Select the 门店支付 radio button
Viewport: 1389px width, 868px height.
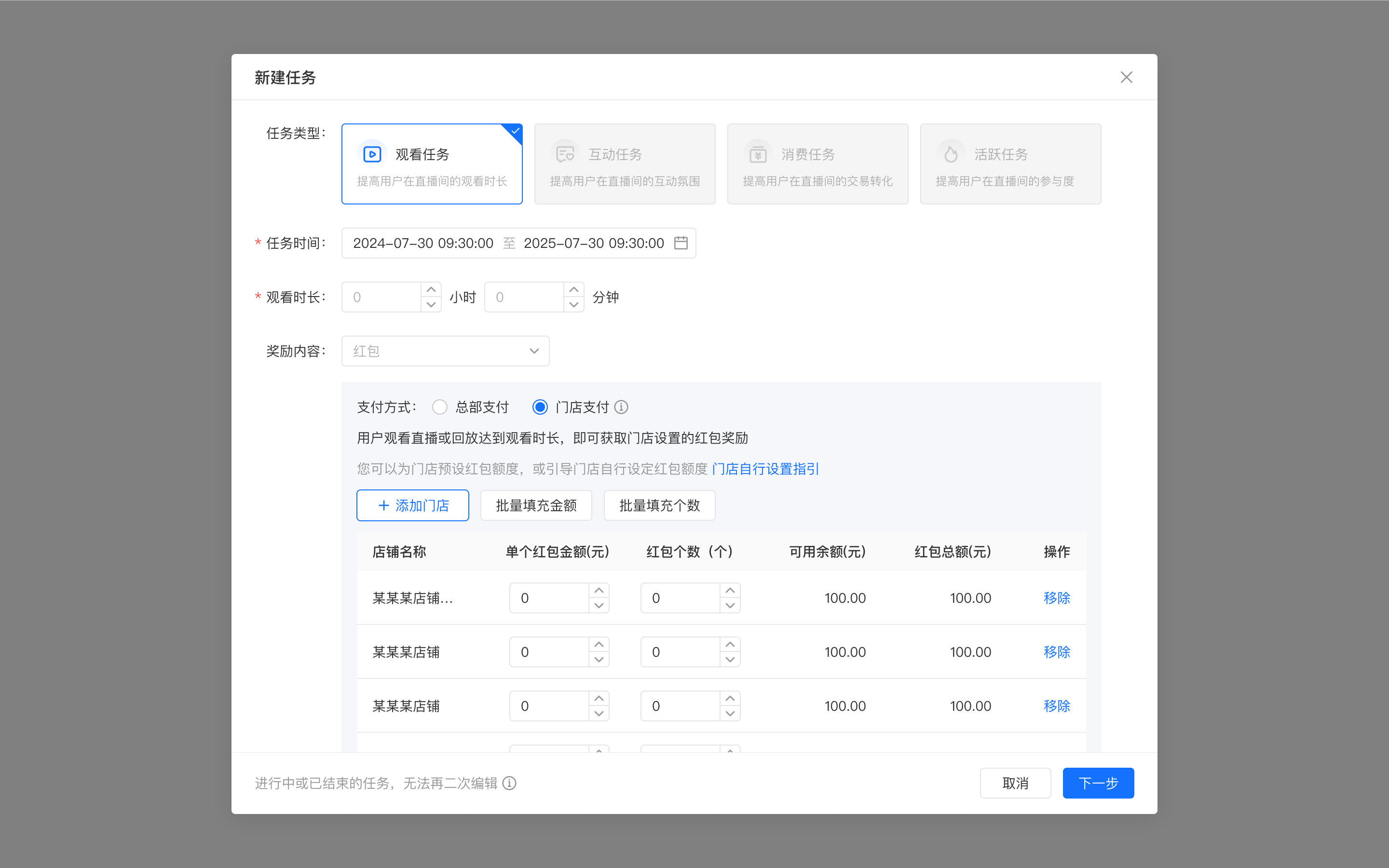[540, 407]
